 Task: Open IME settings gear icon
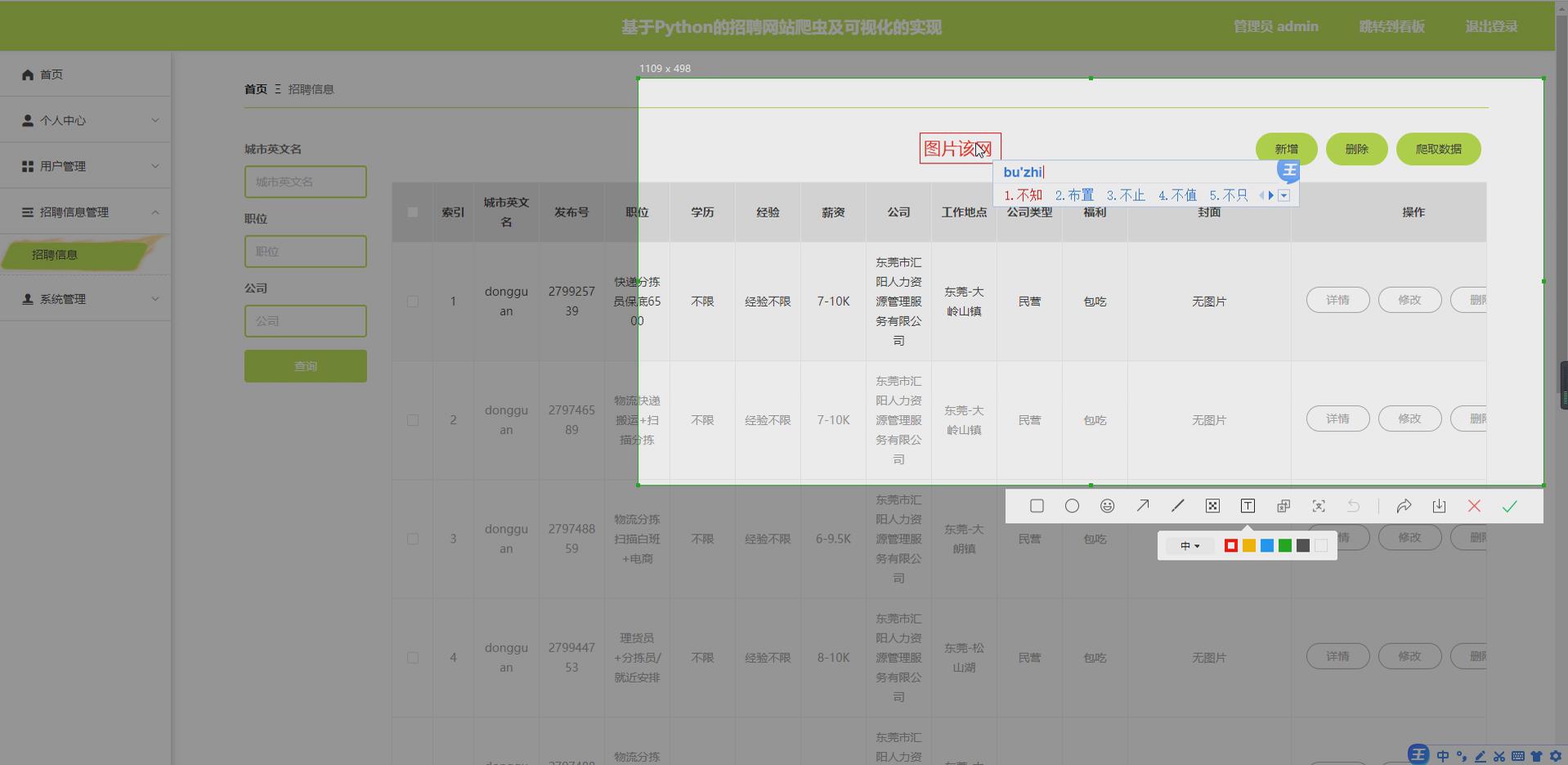click(1556, 756)
